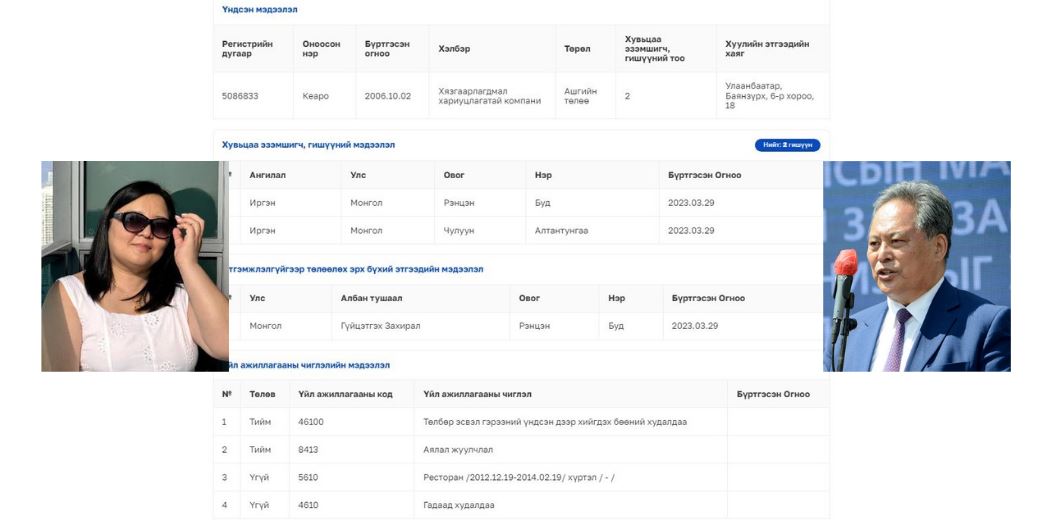Image resolution: width=1044 pixels, height=526 pixels.
Task: Click the registered date 2006.10.02
Action: click(x=388, y=96)
